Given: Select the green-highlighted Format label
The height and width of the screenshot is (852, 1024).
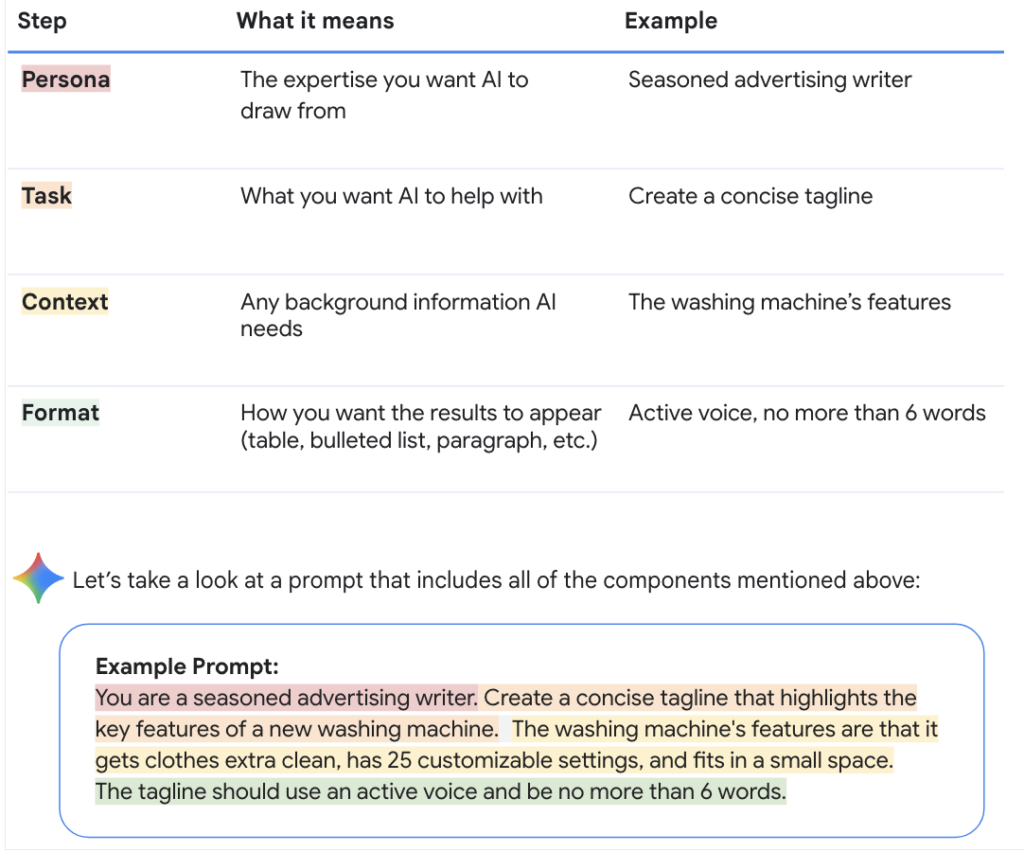Looking at the screenshot, I should pos(61,412).
